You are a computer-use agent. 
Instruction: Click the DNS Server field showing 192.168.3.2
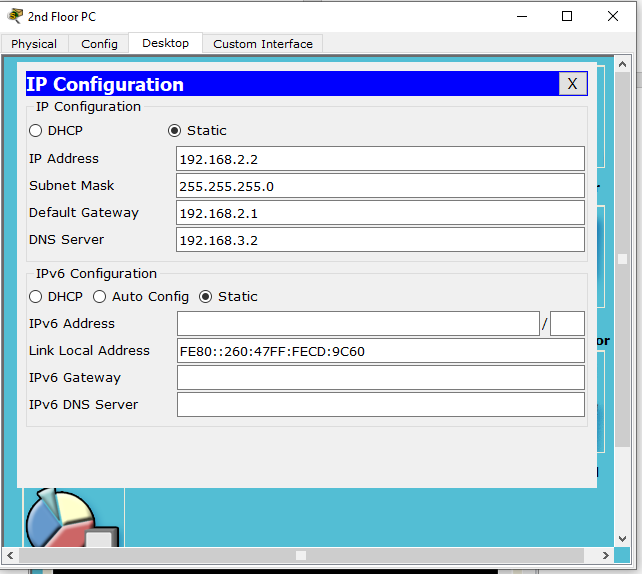click(x=380, y=240)
